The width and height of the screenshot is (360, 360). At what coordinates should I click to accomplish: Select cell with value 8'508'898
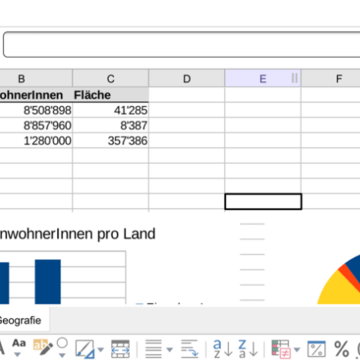[36, 110]
